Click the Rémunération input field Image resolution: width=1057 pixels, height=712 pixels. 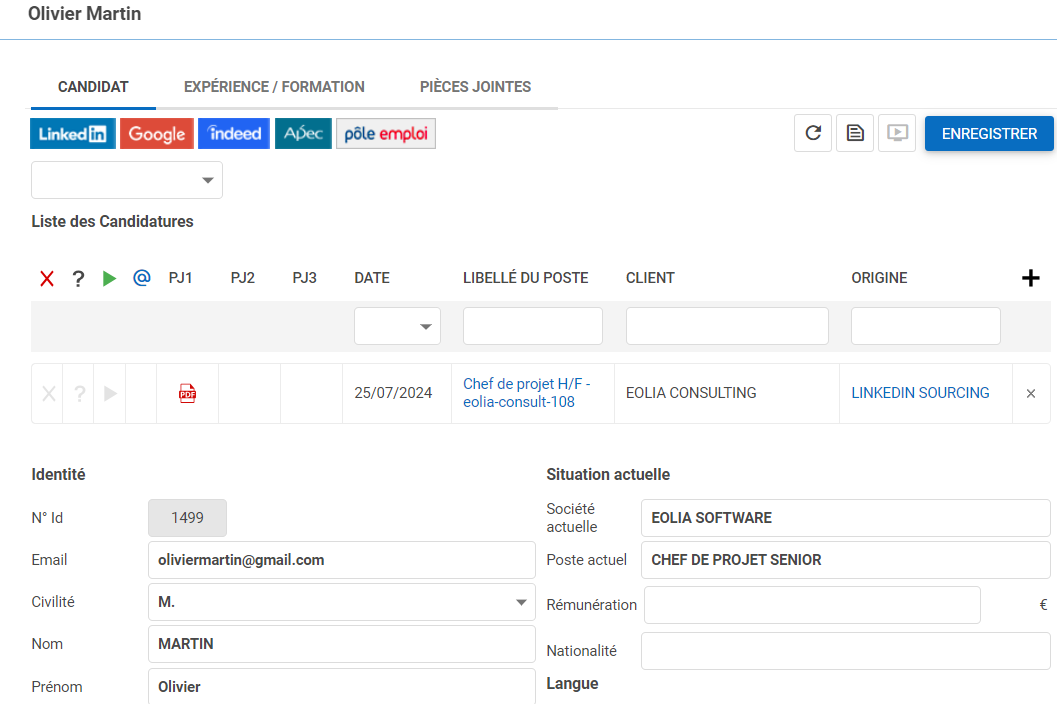811,605
